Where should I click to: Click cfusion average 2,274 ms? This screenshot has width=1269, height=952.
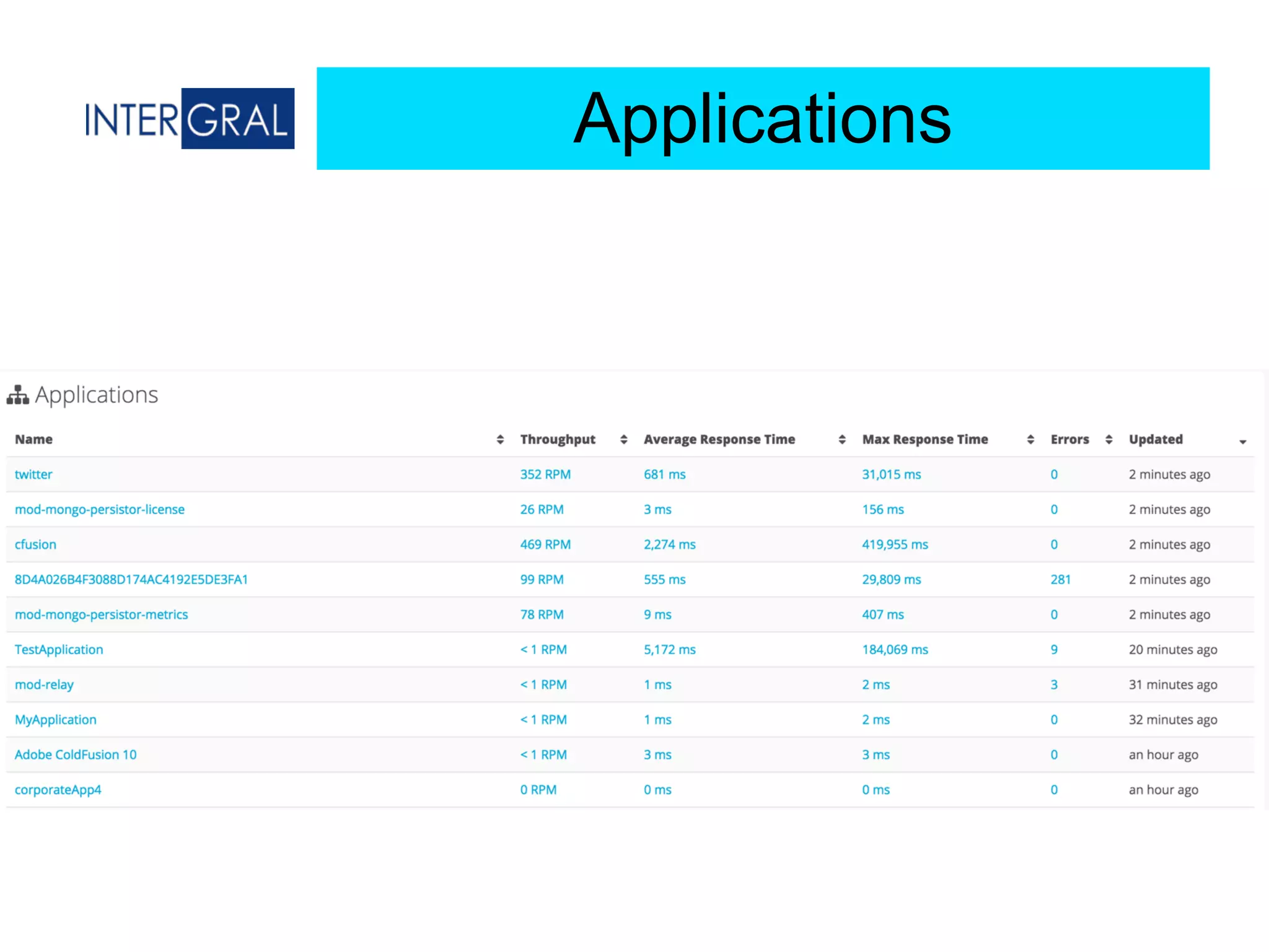click(669, 544)
